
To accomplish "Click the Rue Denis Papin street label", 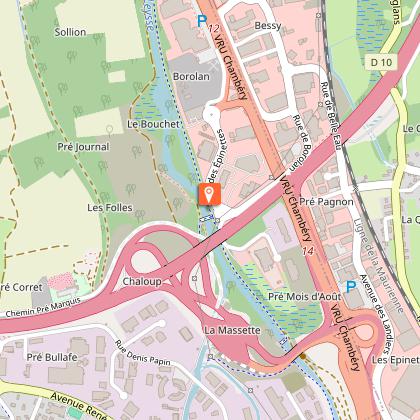I will [x=142, y=354].
